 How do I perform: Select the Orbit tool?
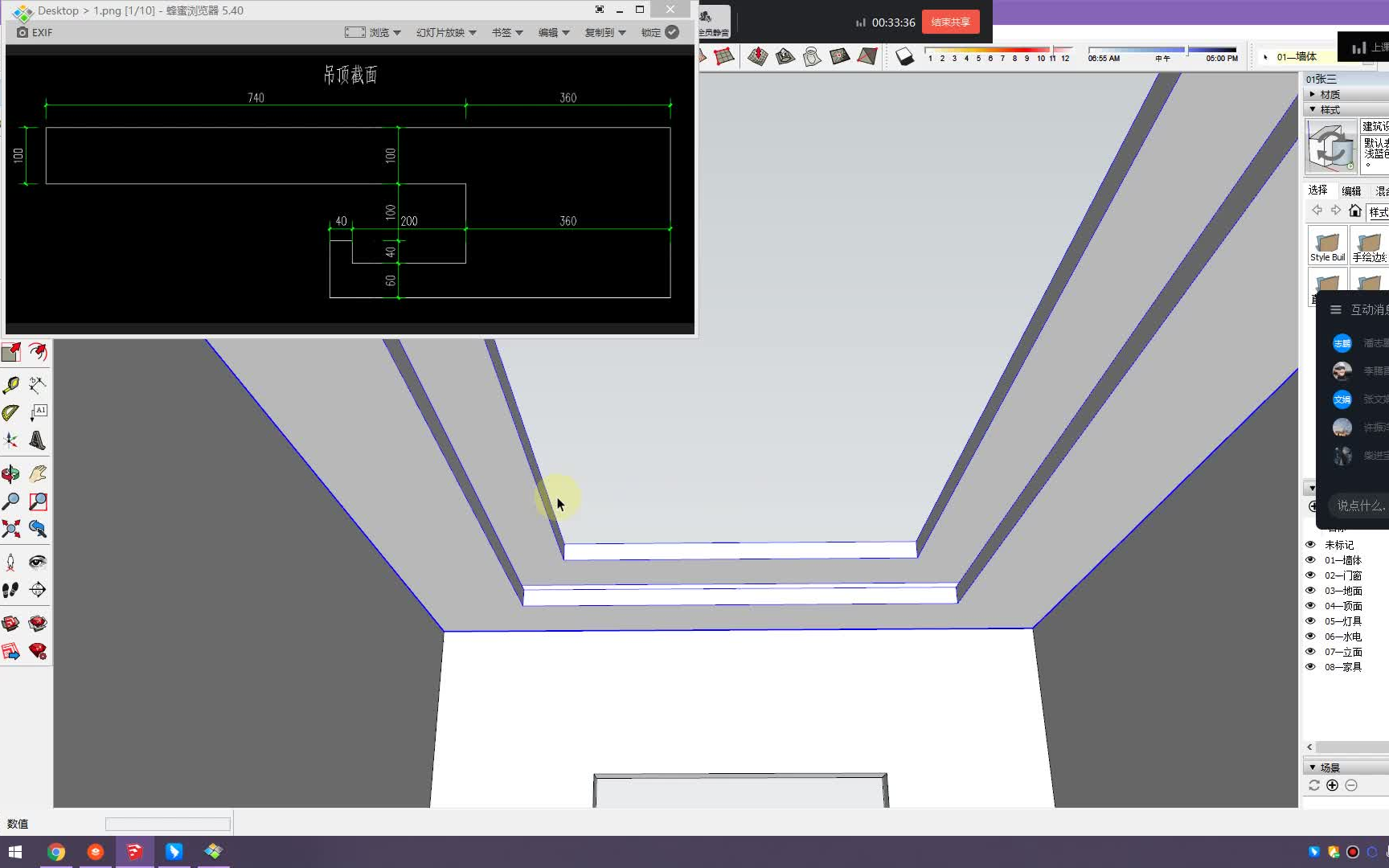click(11, 473)
